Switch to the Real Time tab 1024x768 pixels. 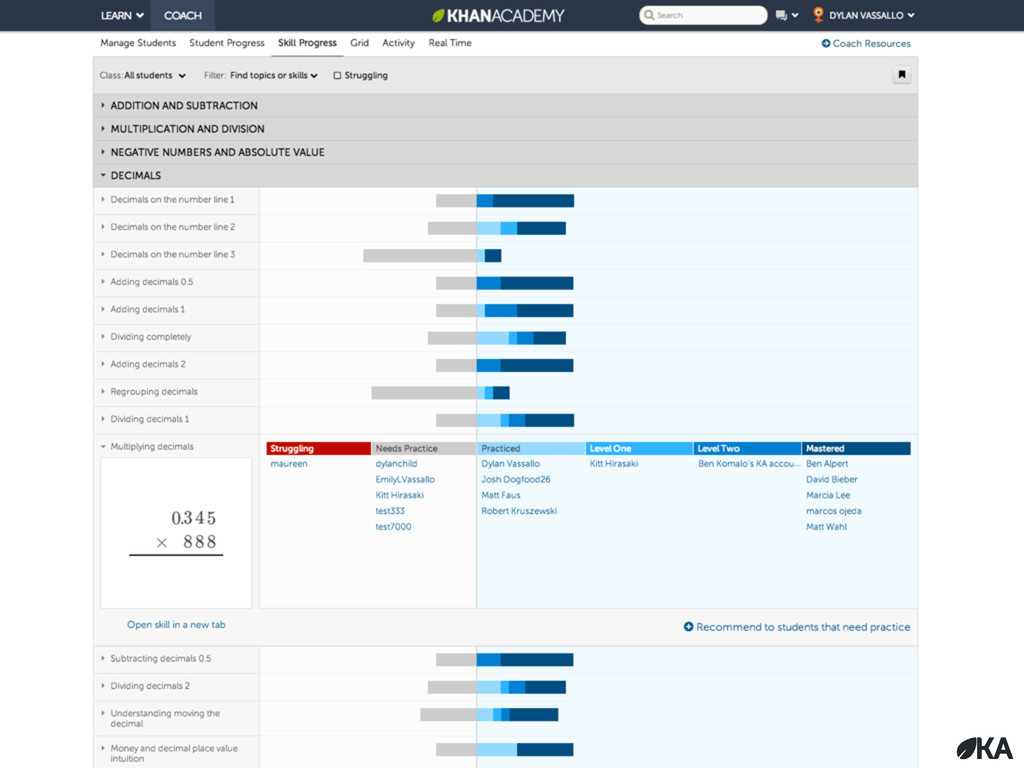click(449, 43)
